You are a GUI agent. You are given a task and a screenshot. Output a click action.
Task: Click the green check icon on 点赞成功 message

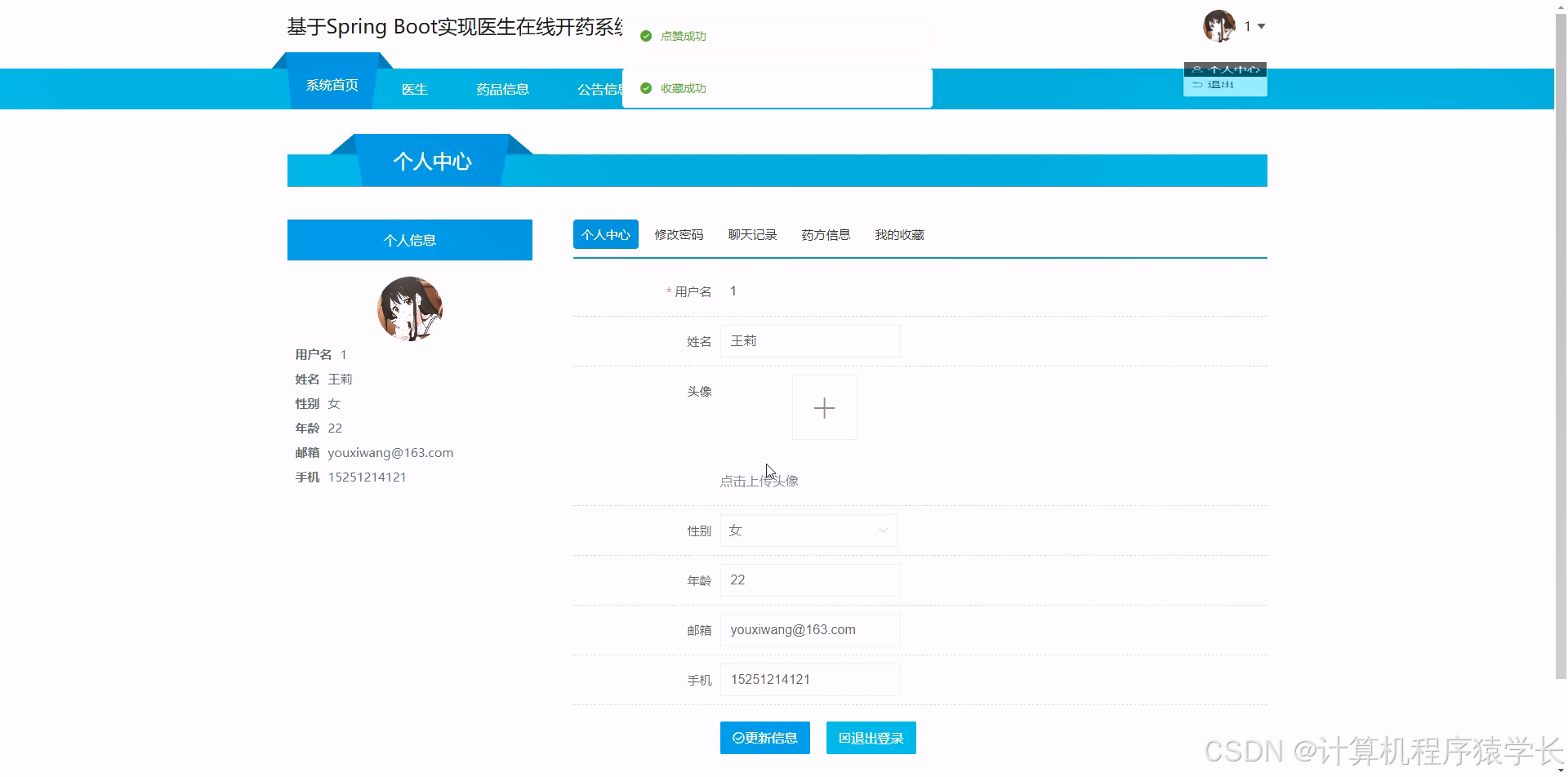645,36
